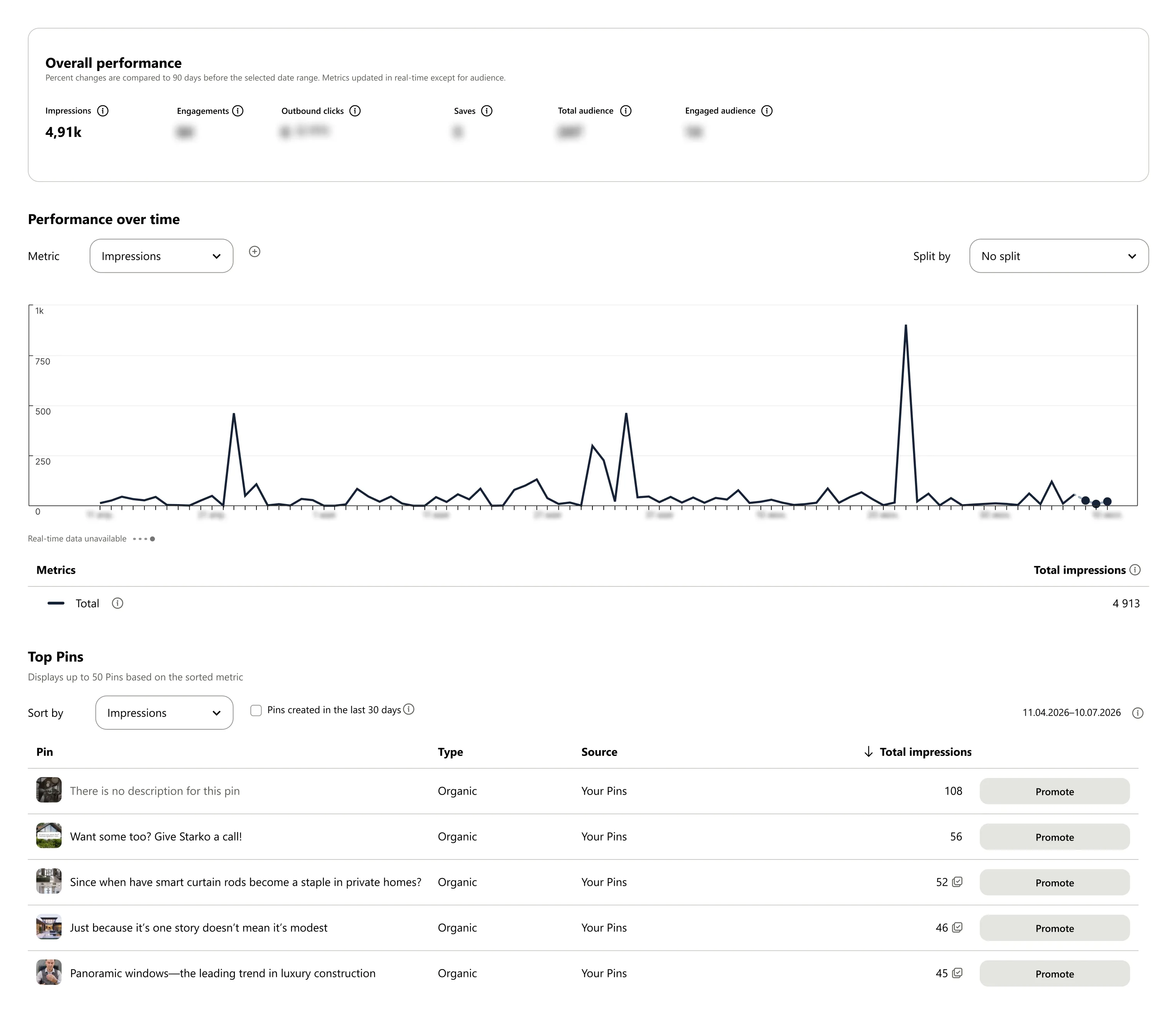
Task: Show Total audience info tooltip icon
Action: 626,110
